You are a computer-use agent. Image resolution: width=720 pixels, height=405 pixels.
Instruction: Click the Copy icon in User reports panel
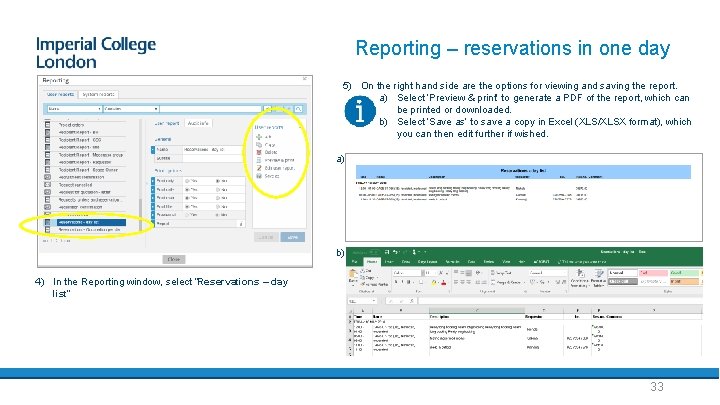(259, 145)
